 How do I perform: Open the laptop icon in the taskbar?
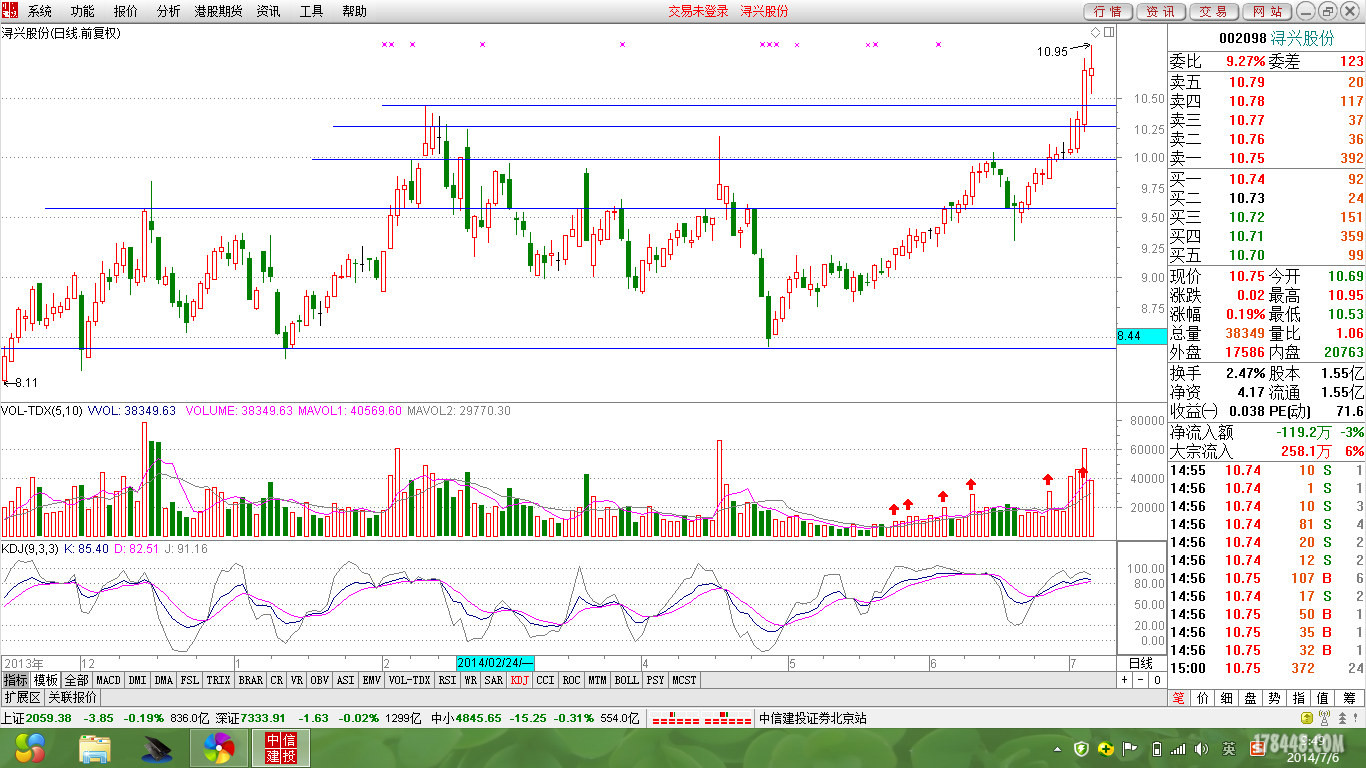[157, 748]
